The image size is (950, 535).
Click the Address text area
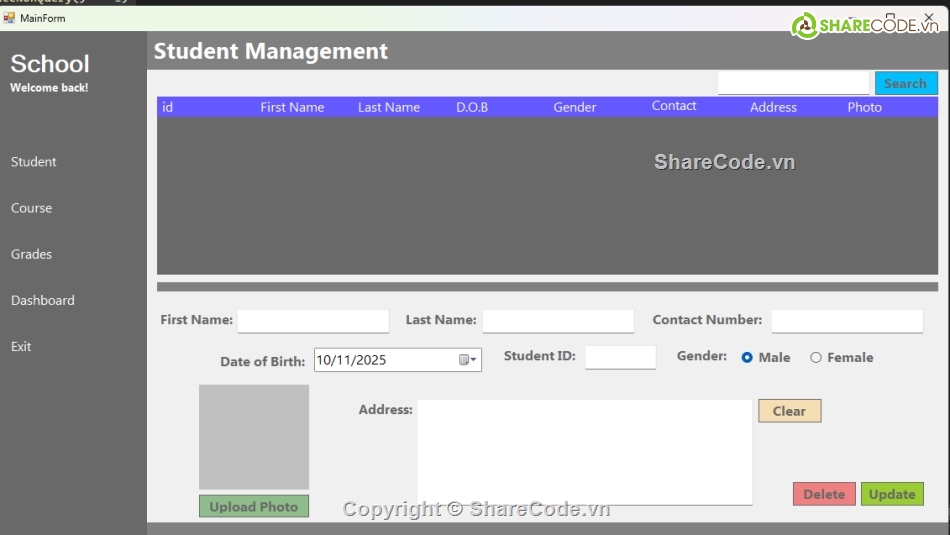pyautogui.click(x=584, y=452)
